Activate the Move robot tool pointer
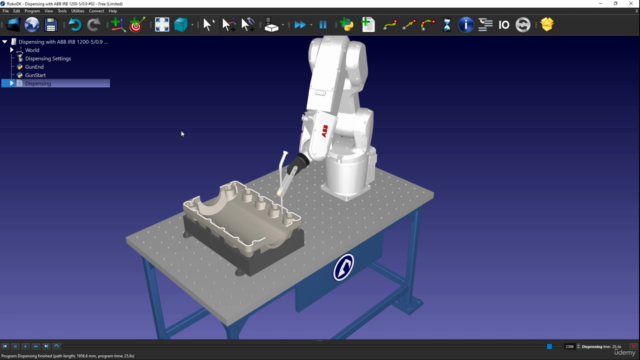This screenshot has width=640, height=360. pyautogui.click(x=248, y=25)
